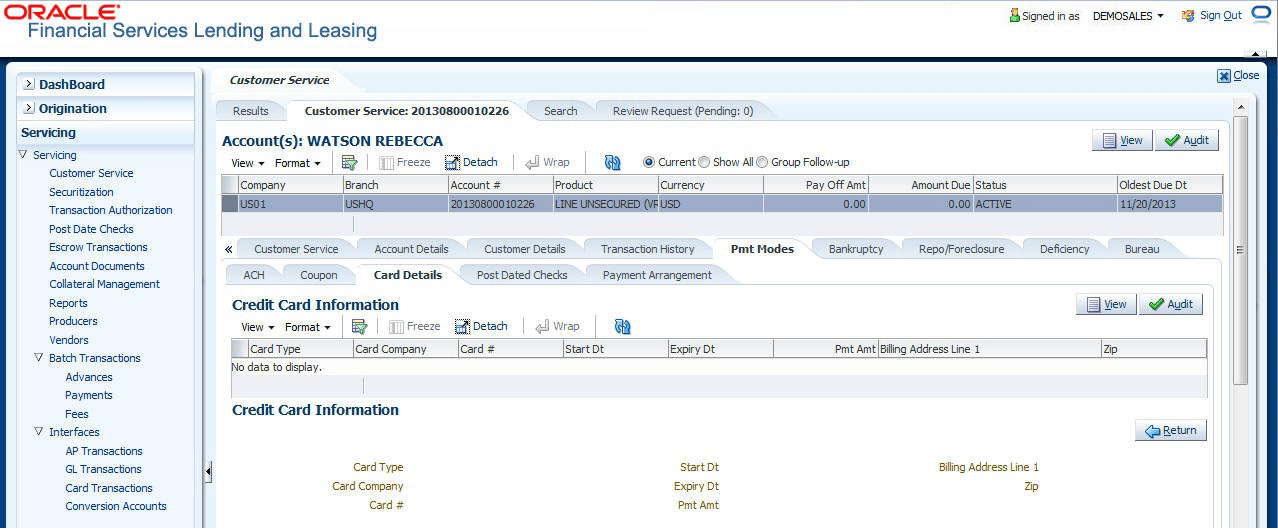Click the Audit button in the Account(s) header
Image resolution: width=1278 pixels, height=532 pixels.
click(x=1187, y=140)
